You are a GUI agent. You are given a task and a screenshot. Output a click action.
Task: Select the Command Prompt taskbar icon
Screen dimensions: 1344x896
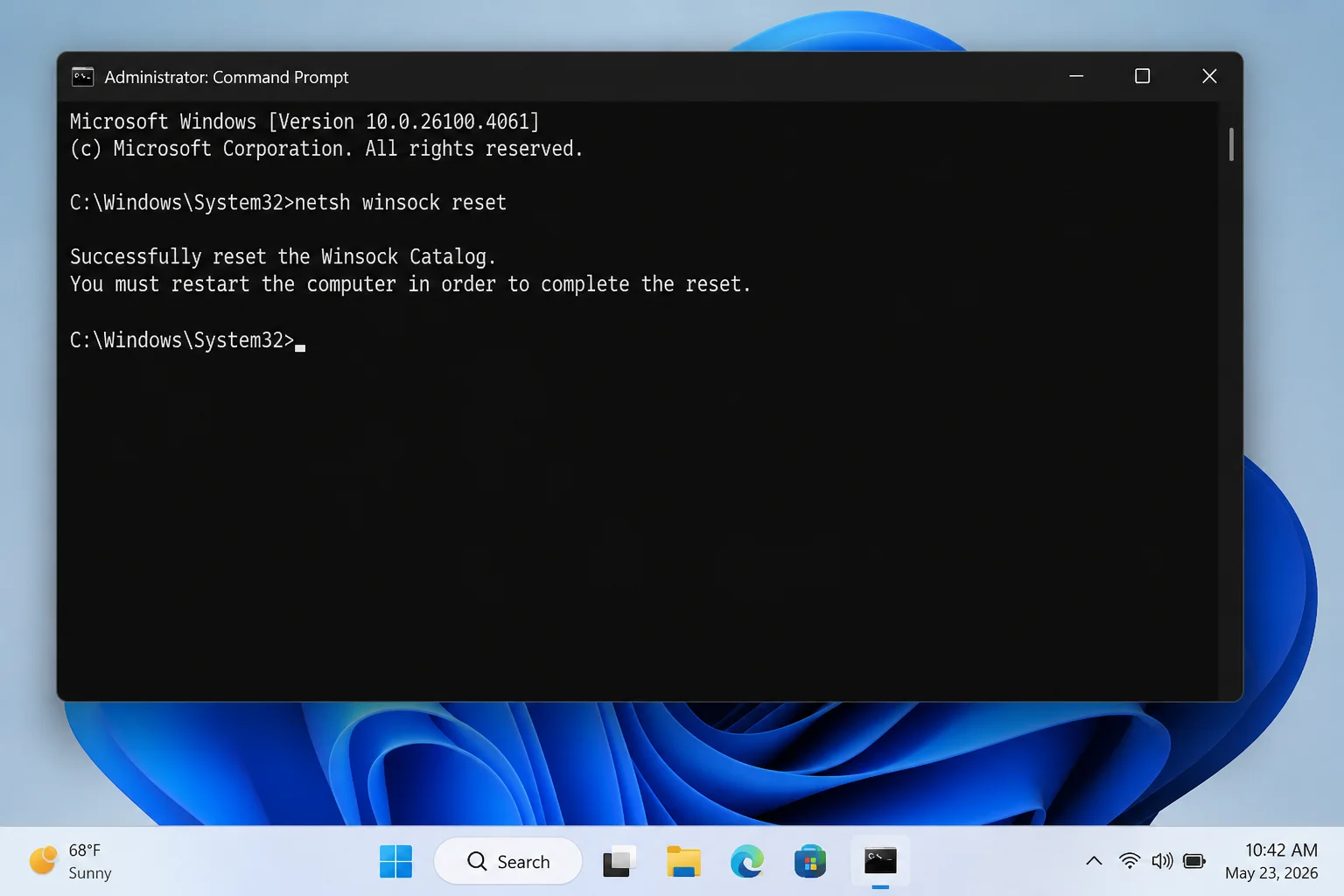[x=880, y=861]
